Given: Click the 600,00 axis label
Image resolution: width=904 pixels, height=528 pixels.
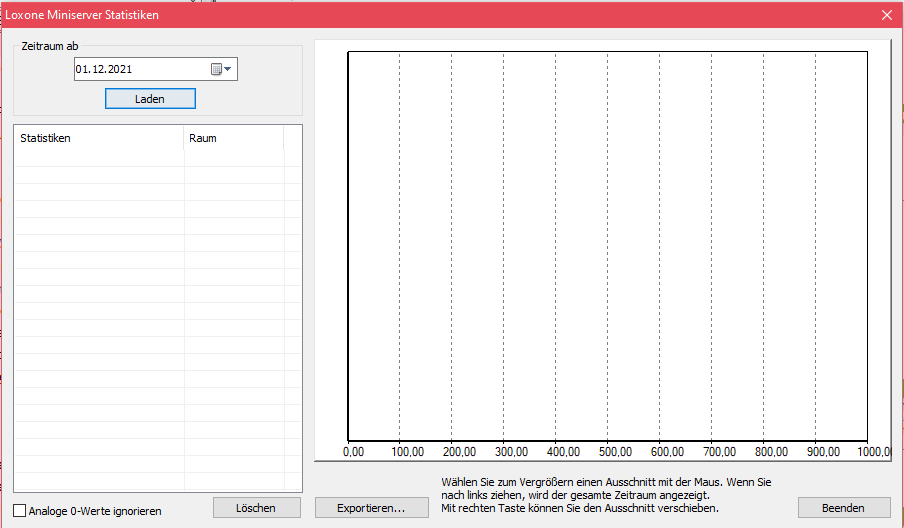Looking at the screenshot, I should [668, 452].
